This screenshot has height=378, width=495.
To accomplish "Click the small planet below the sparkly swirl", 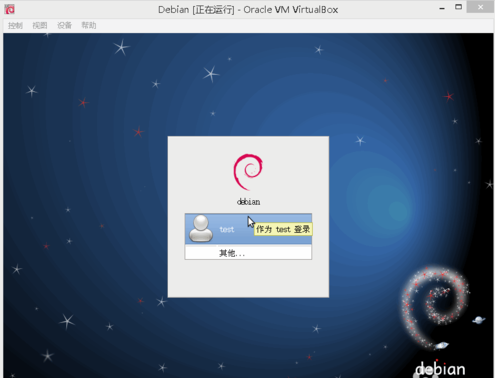I will pyautogui.click(x=441, y=345).
